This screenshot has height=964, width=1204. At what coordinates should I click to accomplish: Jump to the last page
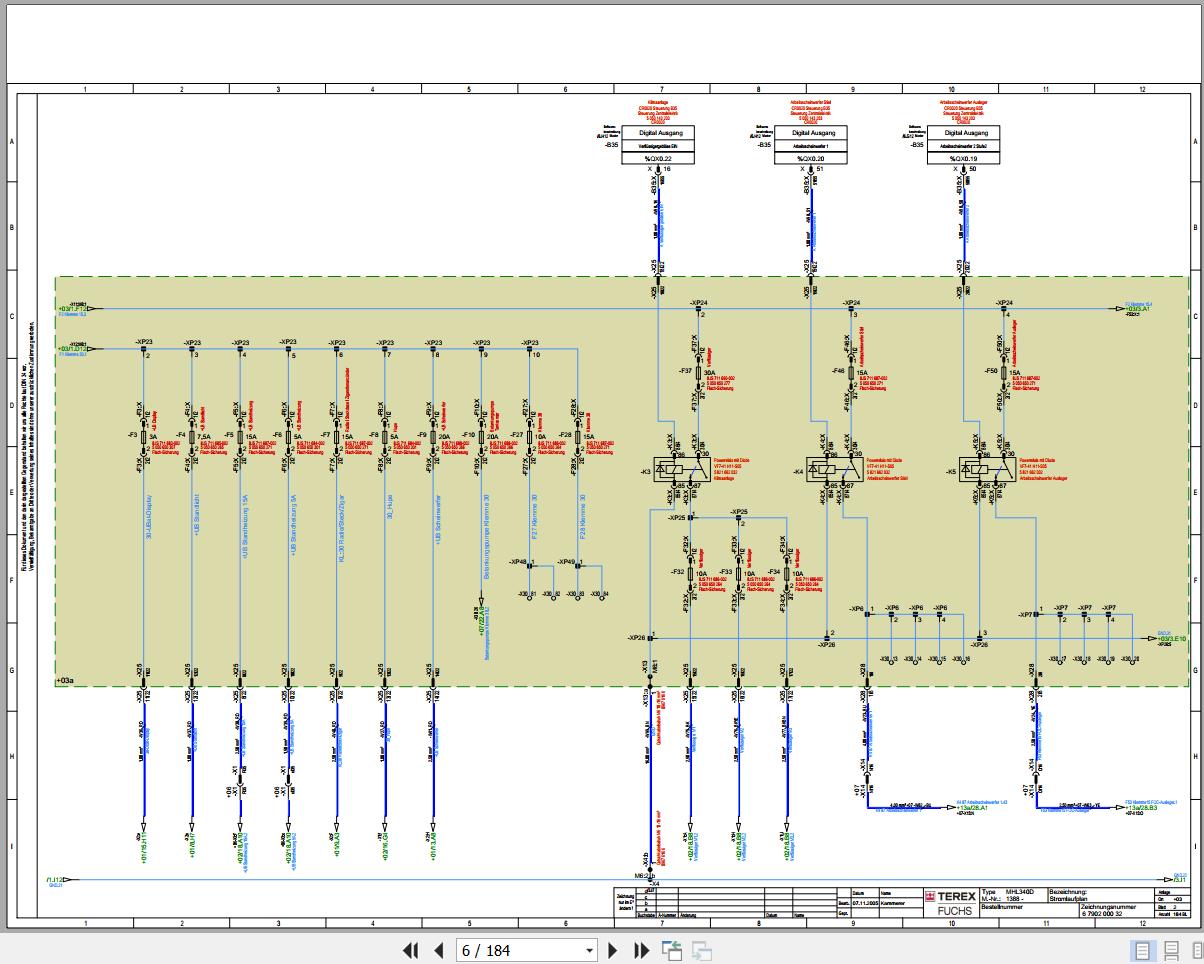(x=642, y=950)
